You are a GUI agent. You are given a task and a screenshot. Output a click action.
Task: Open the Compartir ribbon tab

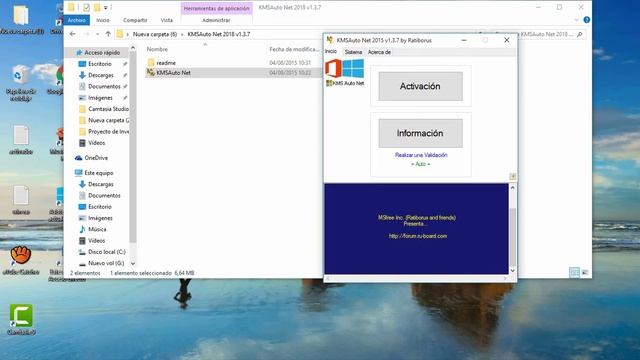[x=135, y=20]
